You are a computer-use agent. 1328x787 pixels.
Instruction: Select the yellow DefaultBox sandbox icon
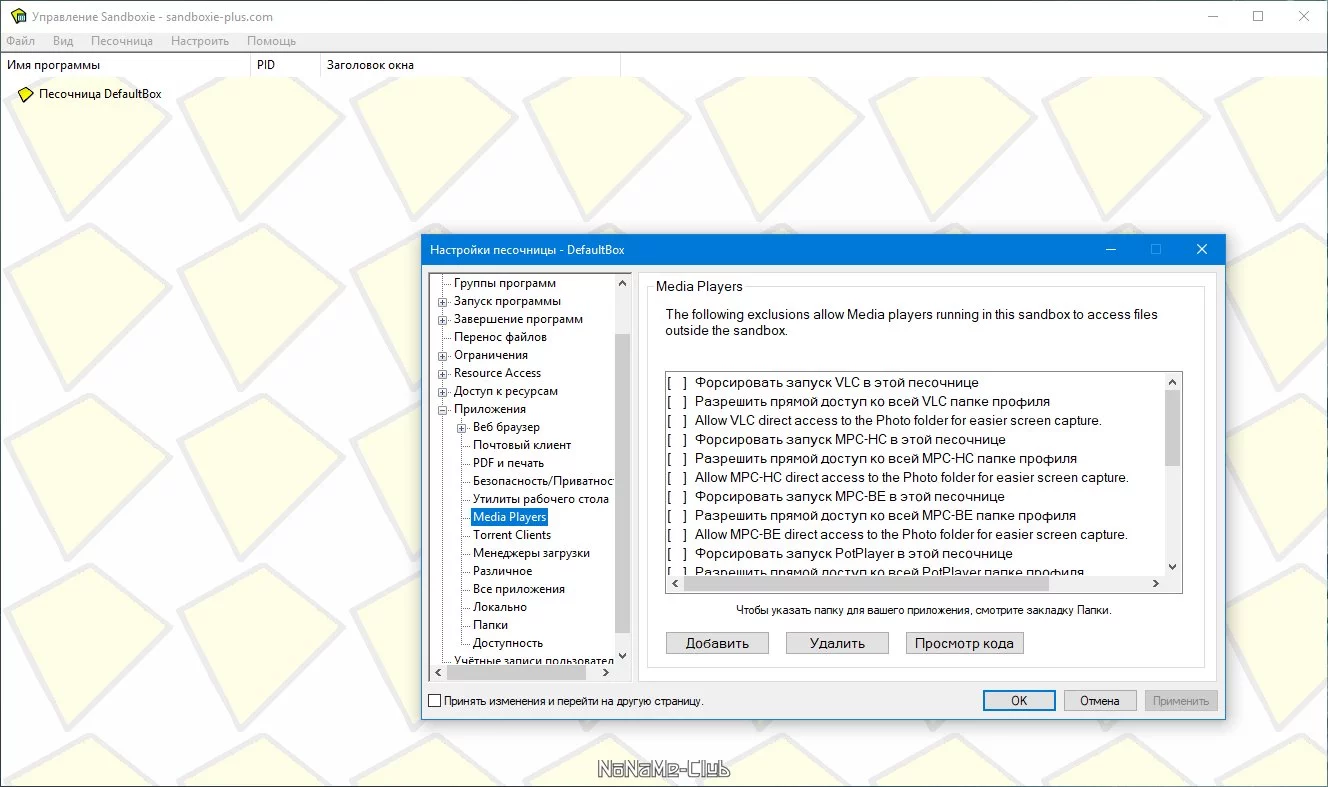point(26,94)
